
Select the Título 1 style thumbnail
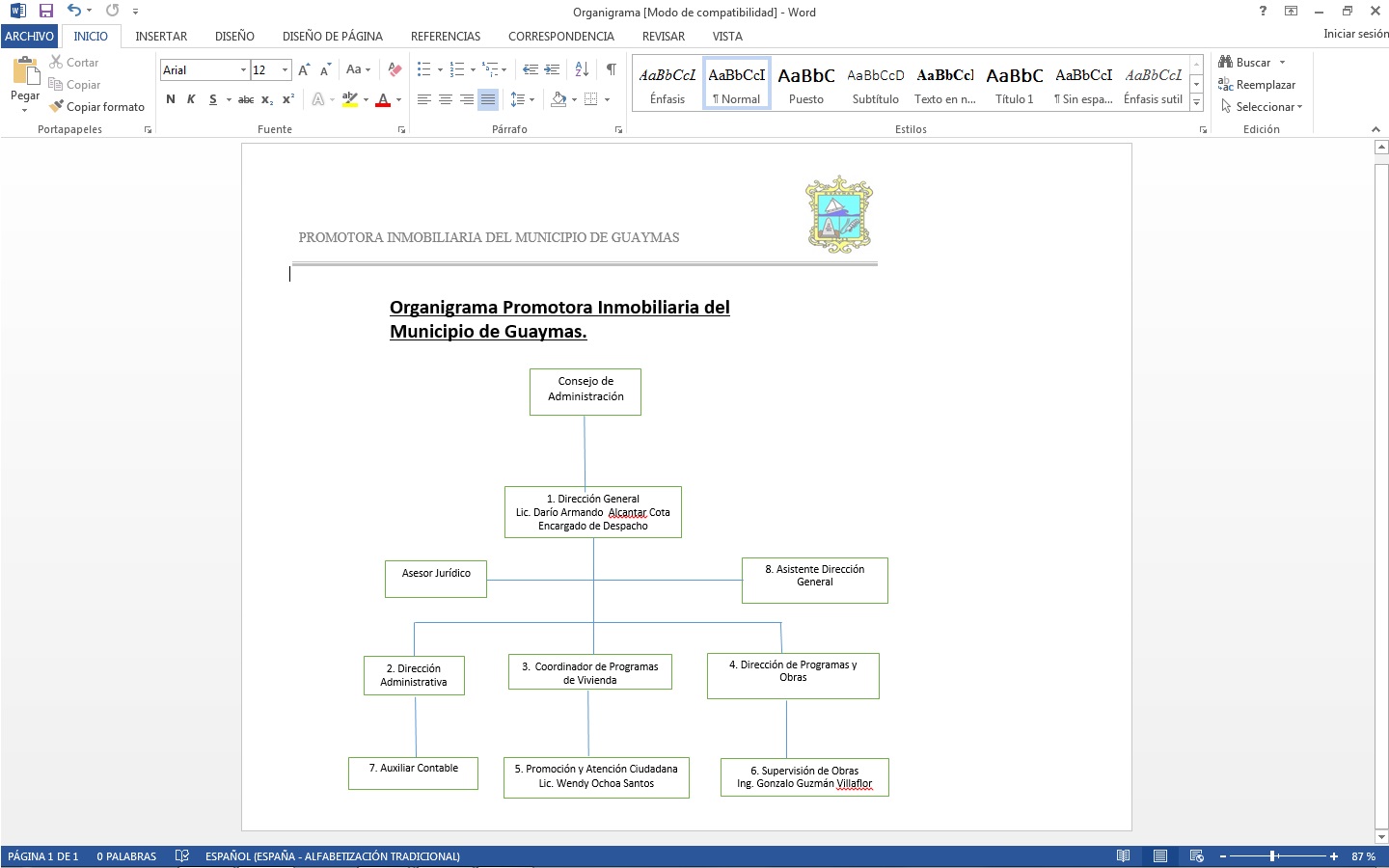coord(1014,85)
